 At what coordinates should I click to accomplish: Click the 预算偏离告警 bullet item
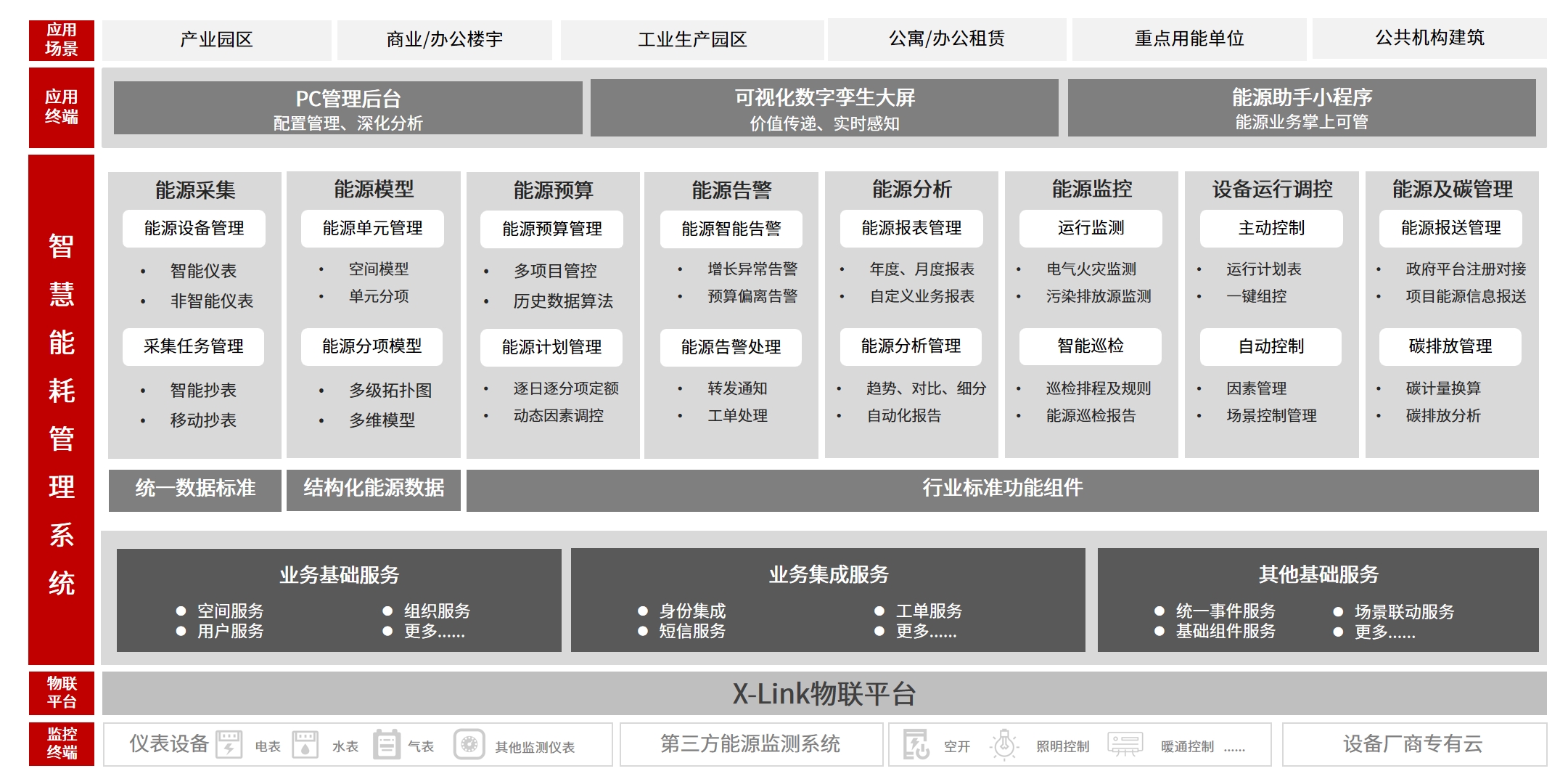(x=752, y=296)
